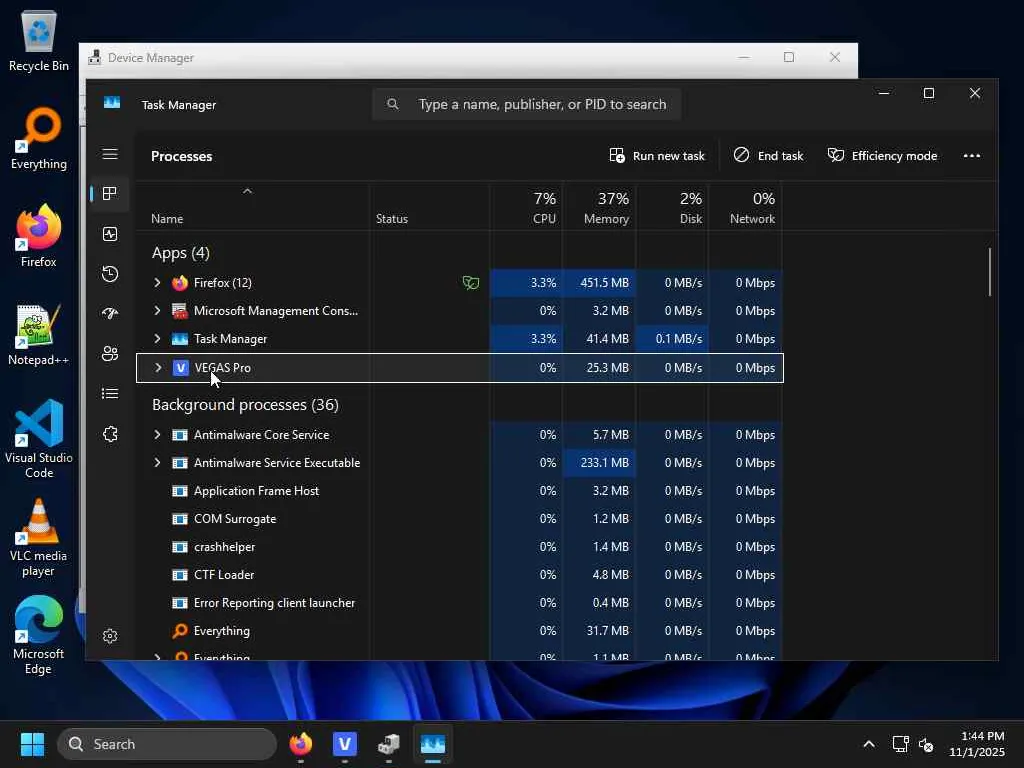The image size is (1024, 768).
Task: Click the 233.1 MB memory cell
Action: pyautogui.click(x=600, y=463)
